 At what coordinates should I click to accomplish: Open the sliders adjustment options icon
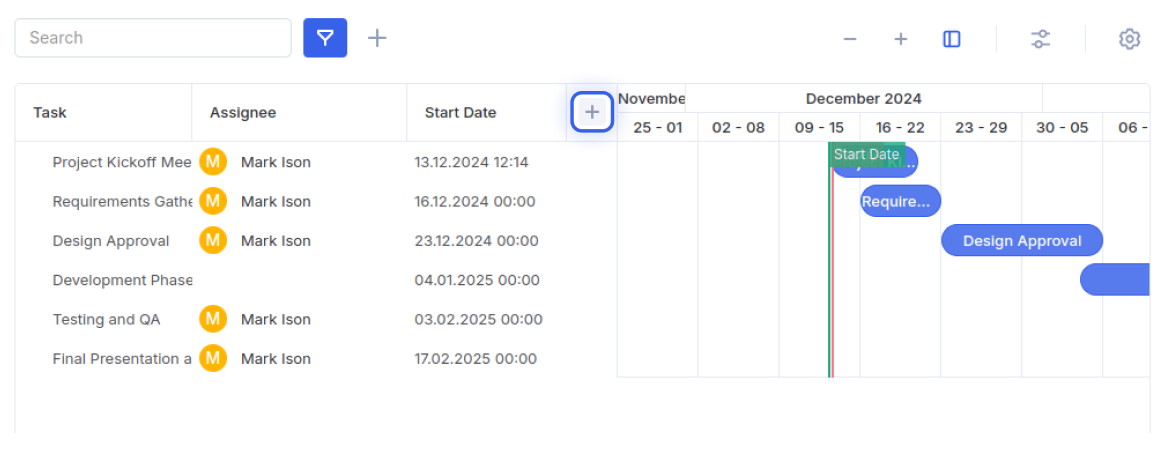click(1040, 39)
